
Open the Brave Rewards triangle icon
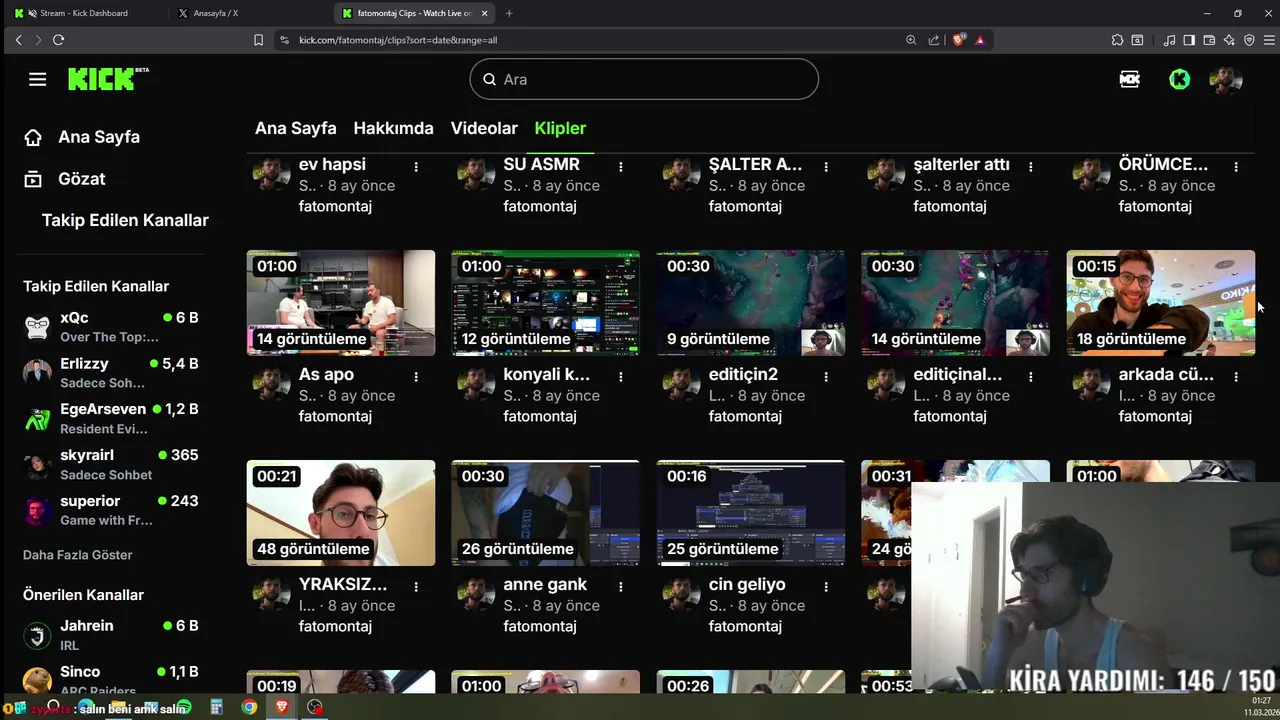(x=980, y=40)
